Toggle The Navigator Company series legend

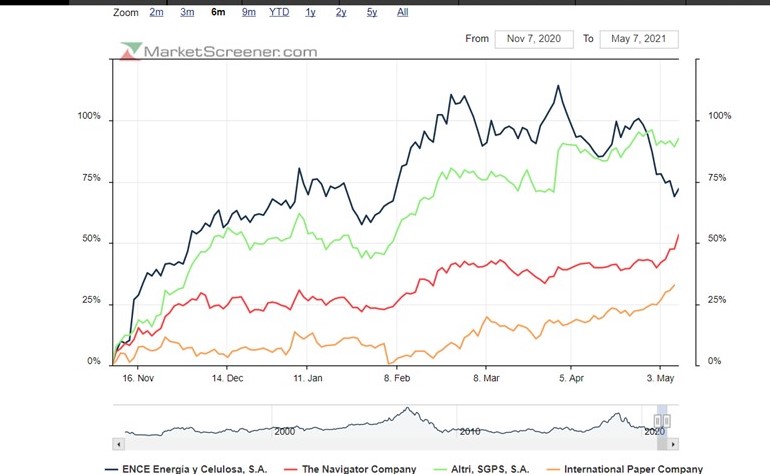pos(350,469)
